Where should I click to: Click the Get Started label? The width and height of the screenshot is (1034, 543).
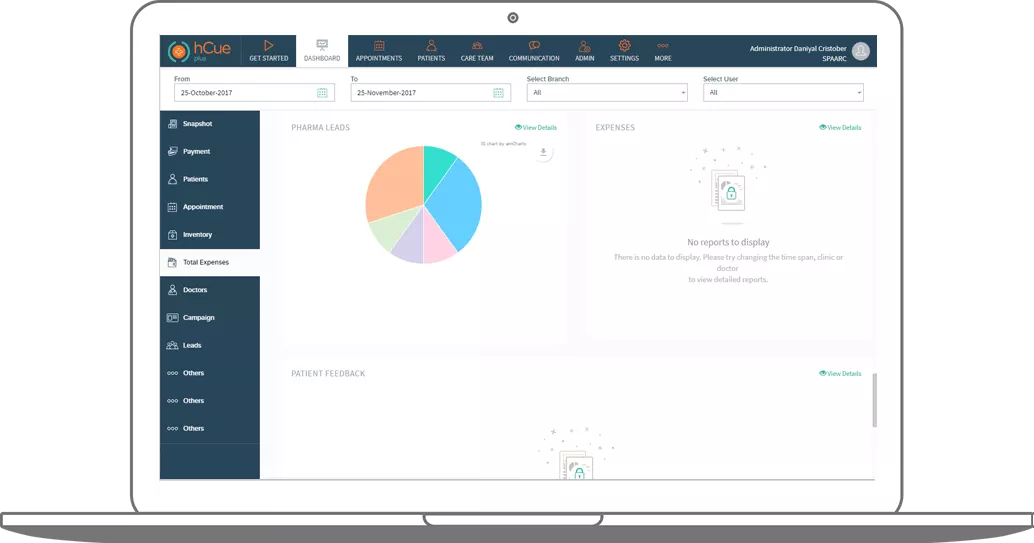tap(268, 58)
